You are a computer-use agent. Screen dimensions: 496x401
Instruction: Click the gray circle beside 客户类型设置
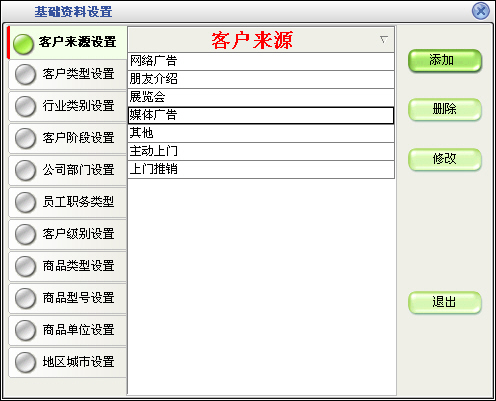coord(25,74)
